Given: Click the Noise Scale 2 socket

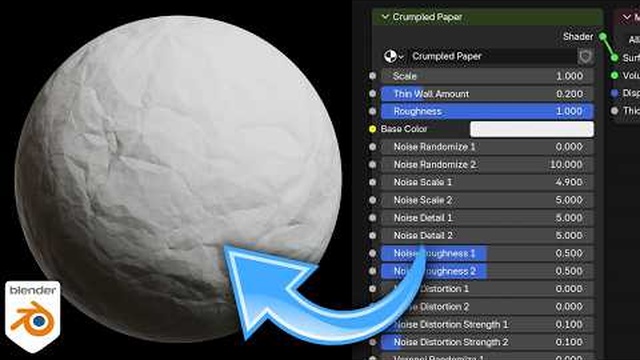Looking at the screenshot, I should [372, 200].
